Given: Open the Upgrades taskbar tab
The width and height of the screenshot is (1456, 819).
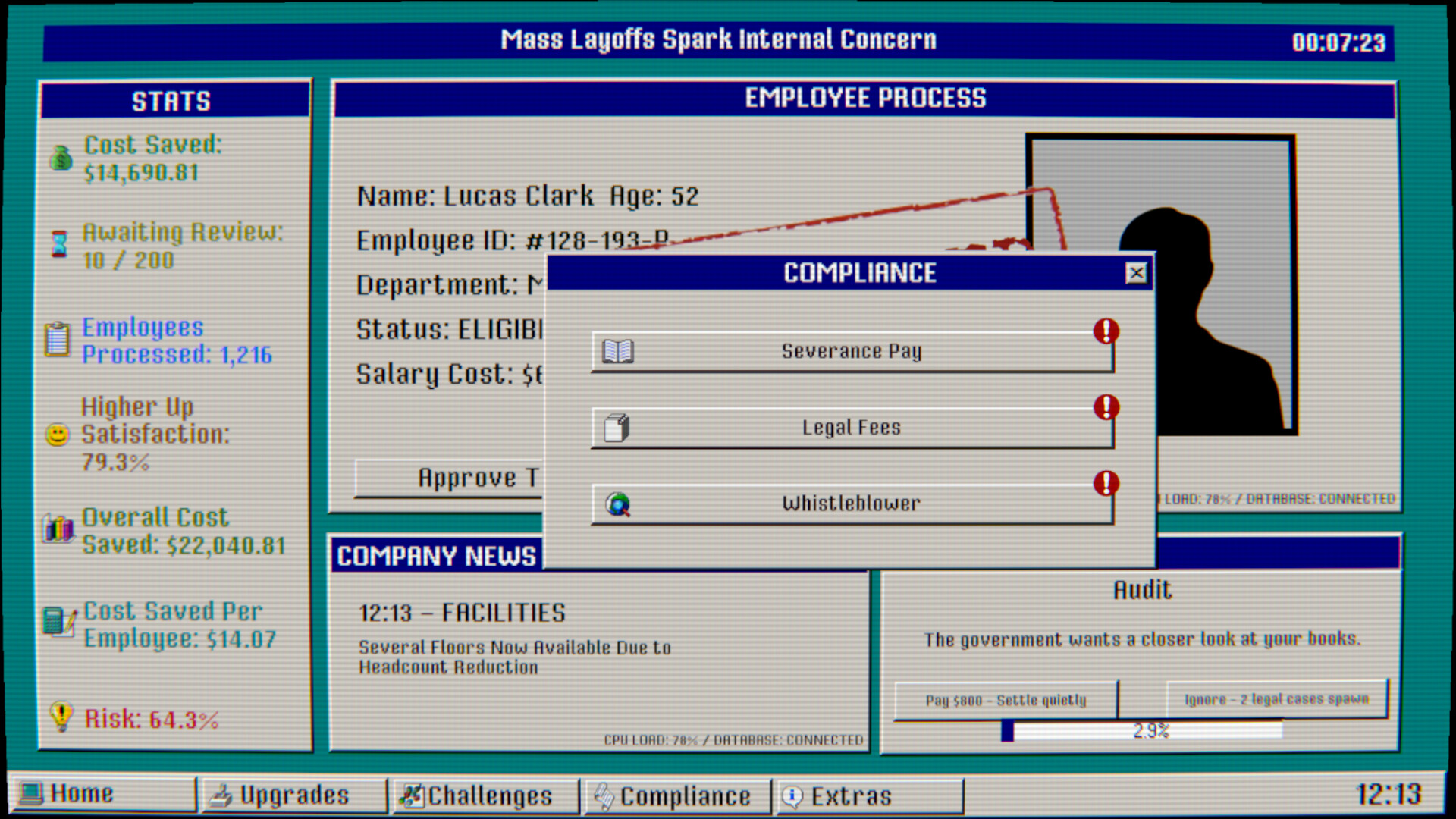Looking at the screenshot, I should [x=294, y=795].
